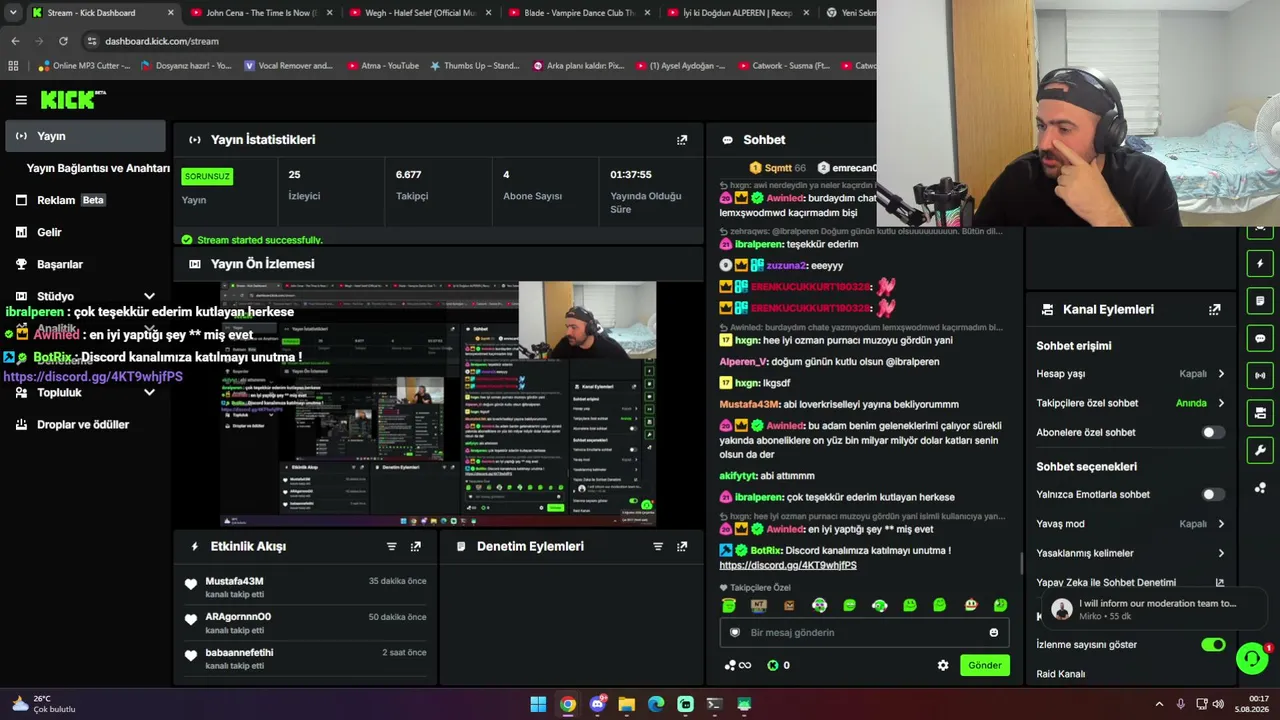Open Yapay Zeka ile Sohbet Denetimi external link icon
The height and width of the screenshot is (720, 1280).
(1220, 582)
